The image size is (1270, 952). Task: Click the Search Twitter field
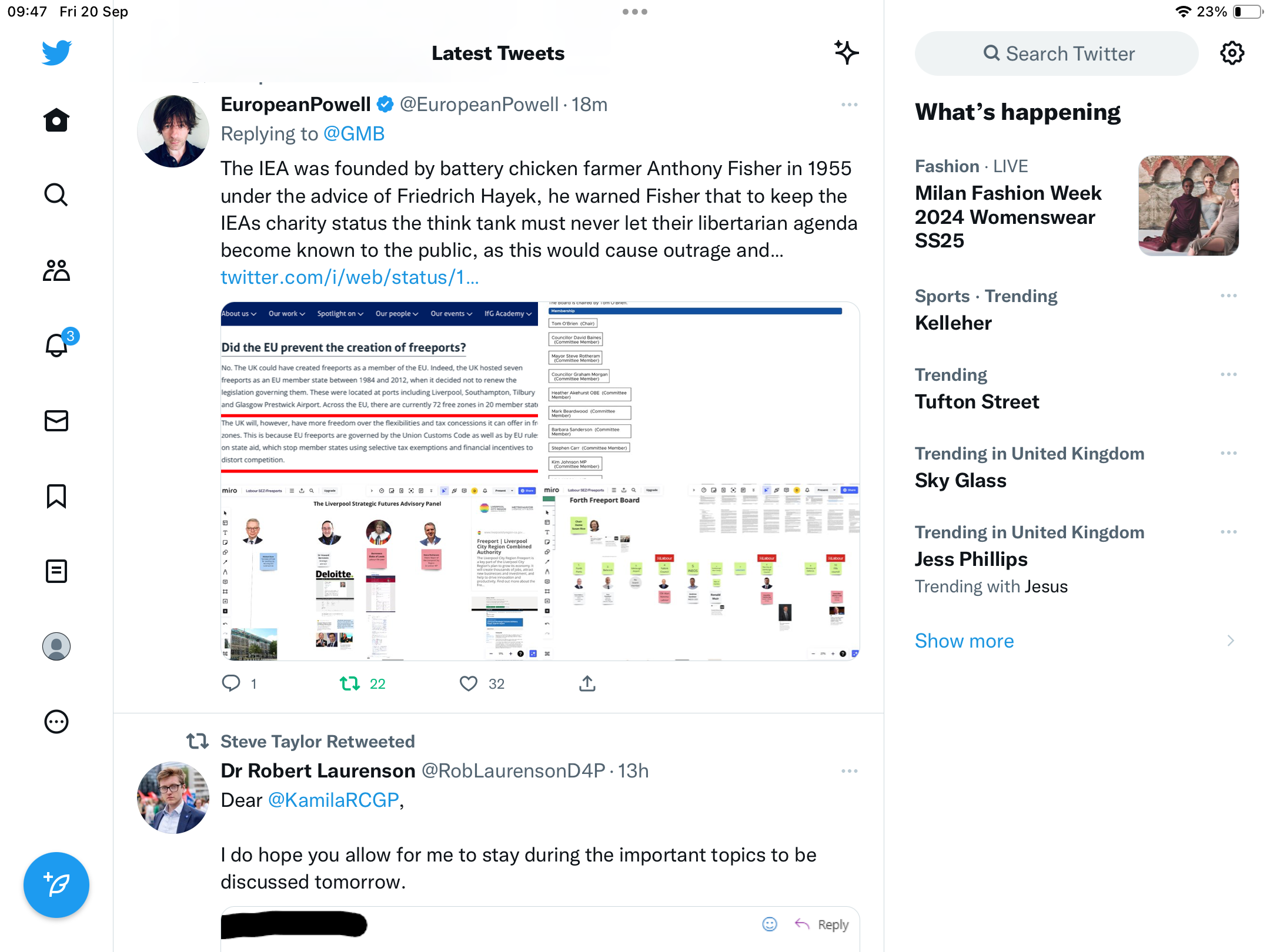pyautogui.click(x=1057, y=53)
